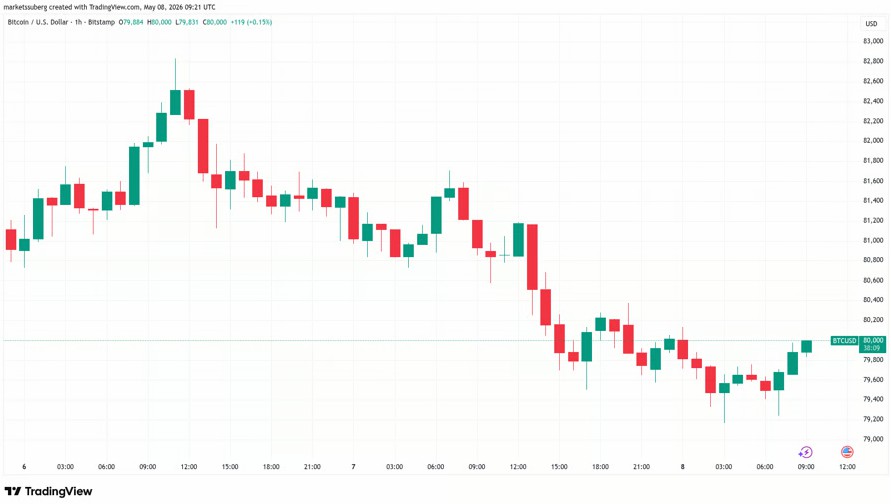Click the BTCUSD price label
Viewport: 891px width, 504px height.
coord(844,340)
